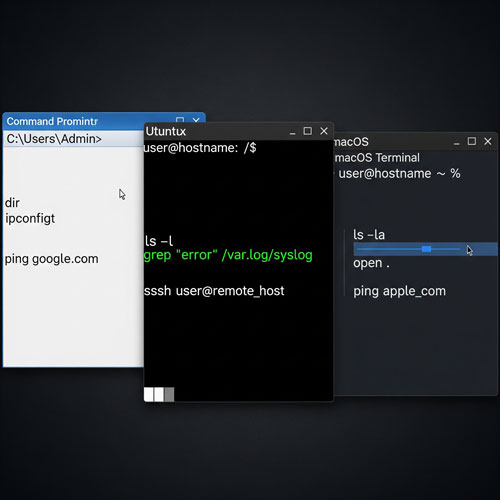Click the macOS window title
Viewport: 500px width, 500px height.
352,142
